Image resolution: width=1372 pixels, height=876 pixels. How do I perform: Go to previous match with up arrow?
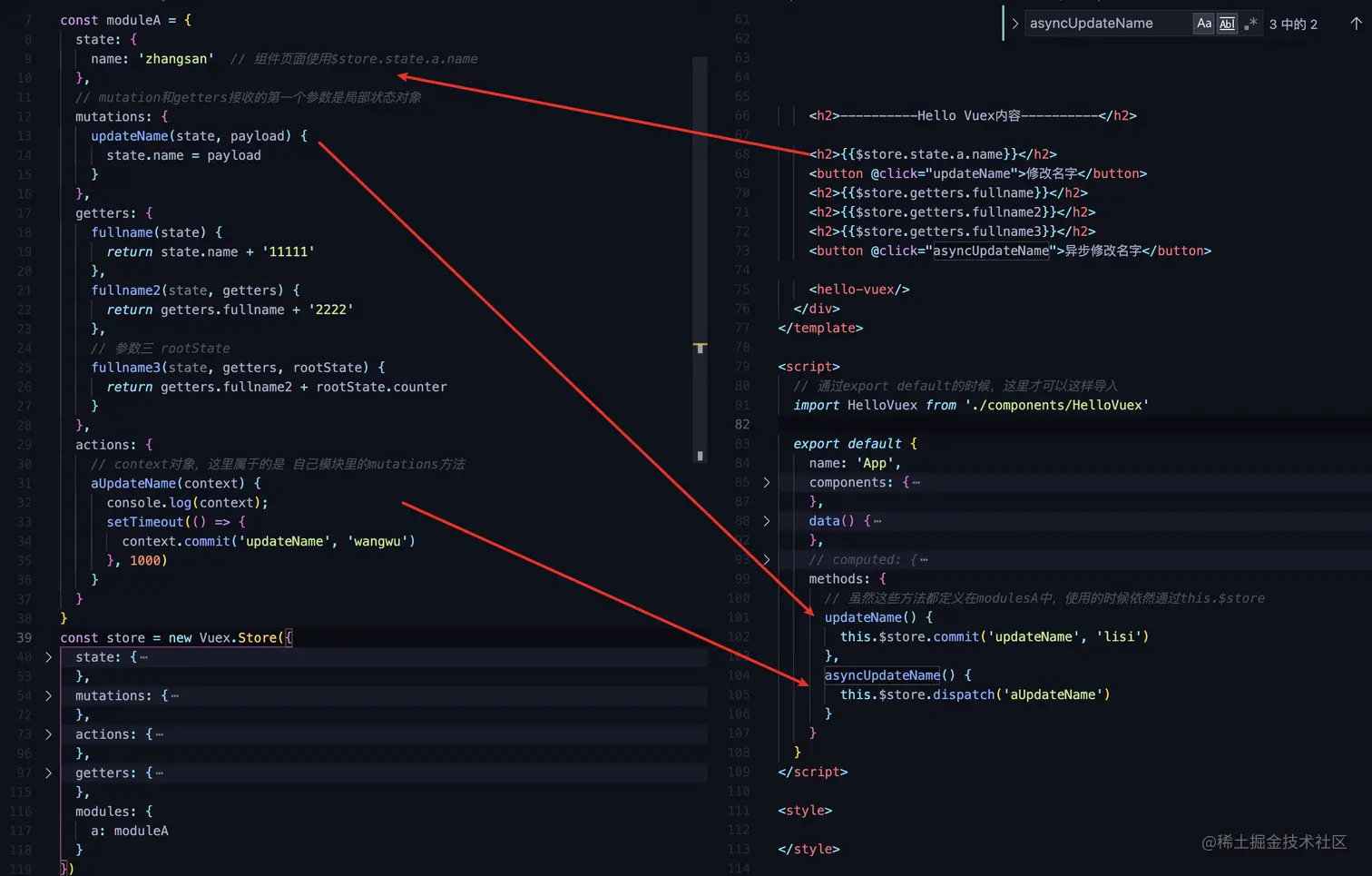1356,24
